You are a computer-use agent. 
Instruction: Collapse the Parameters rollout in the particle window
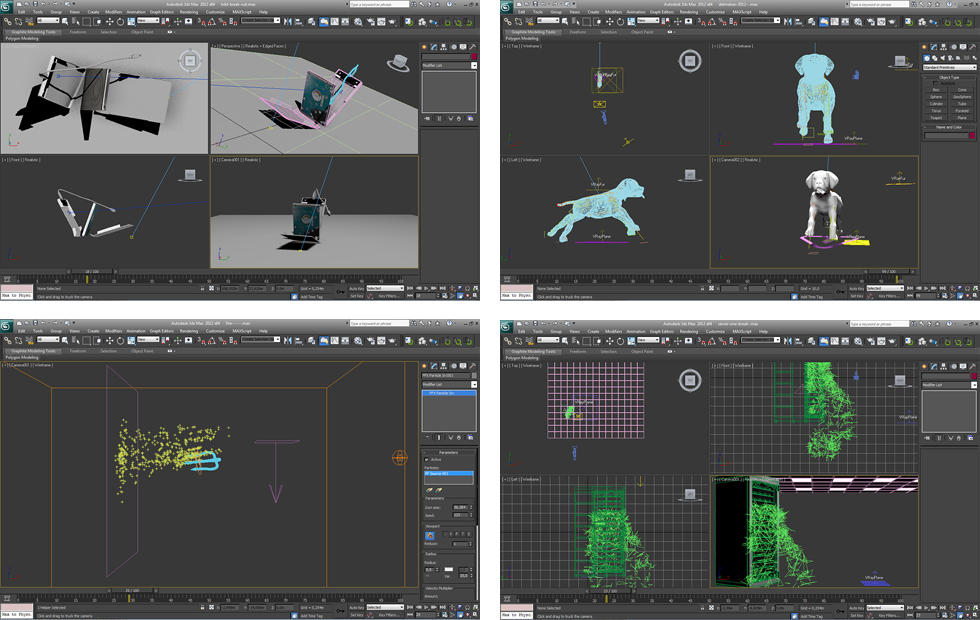click(448, 451)
